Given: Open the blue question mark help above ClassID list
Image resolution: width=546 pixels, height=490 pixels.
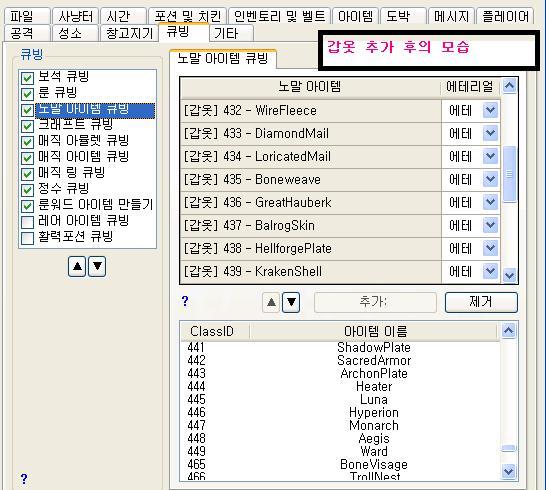Looking at the screenshot, I should (185, 301).
